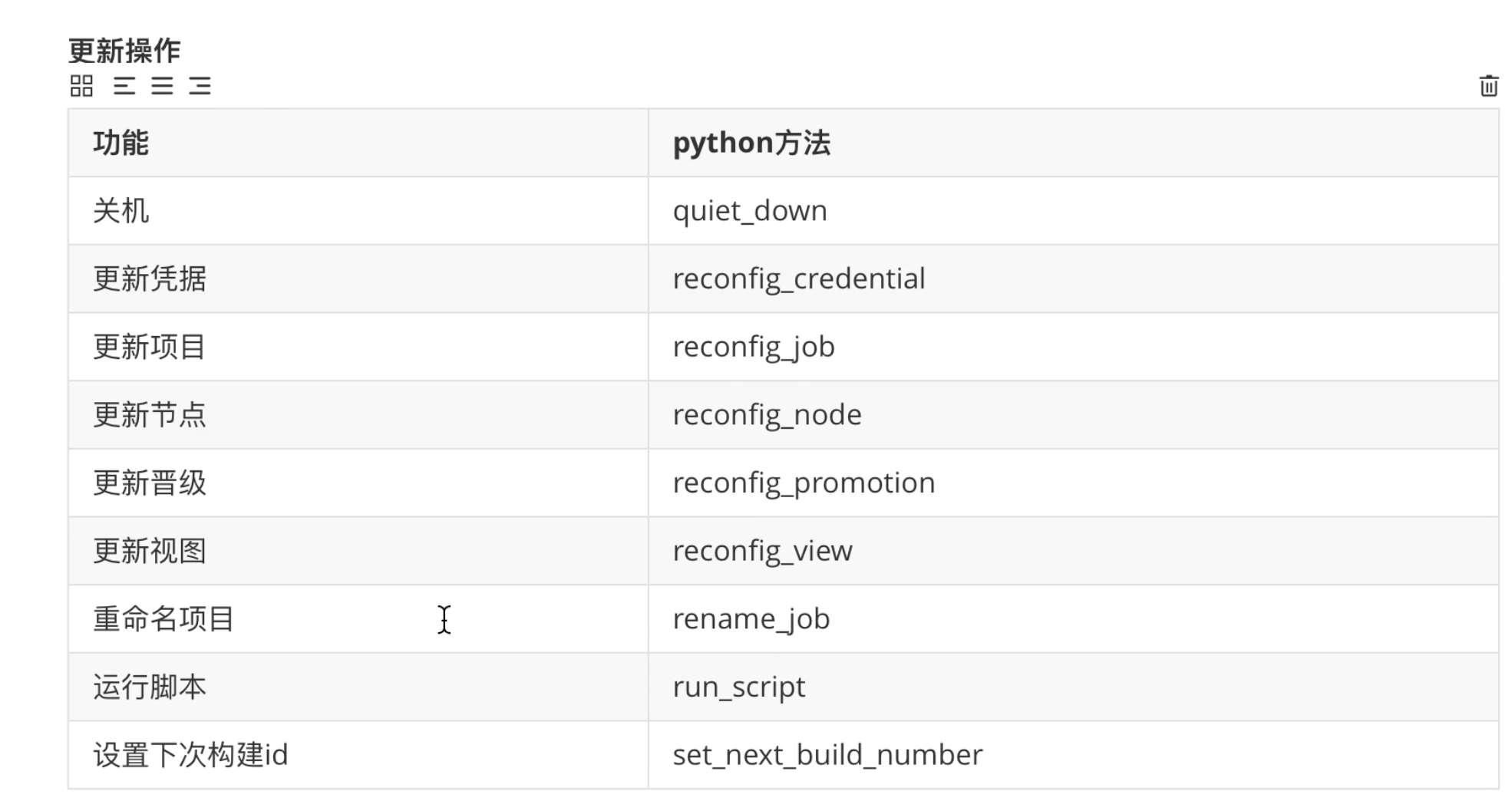
Task: Click the reconfig_credential cell
Action: (x=1074, y=279)
